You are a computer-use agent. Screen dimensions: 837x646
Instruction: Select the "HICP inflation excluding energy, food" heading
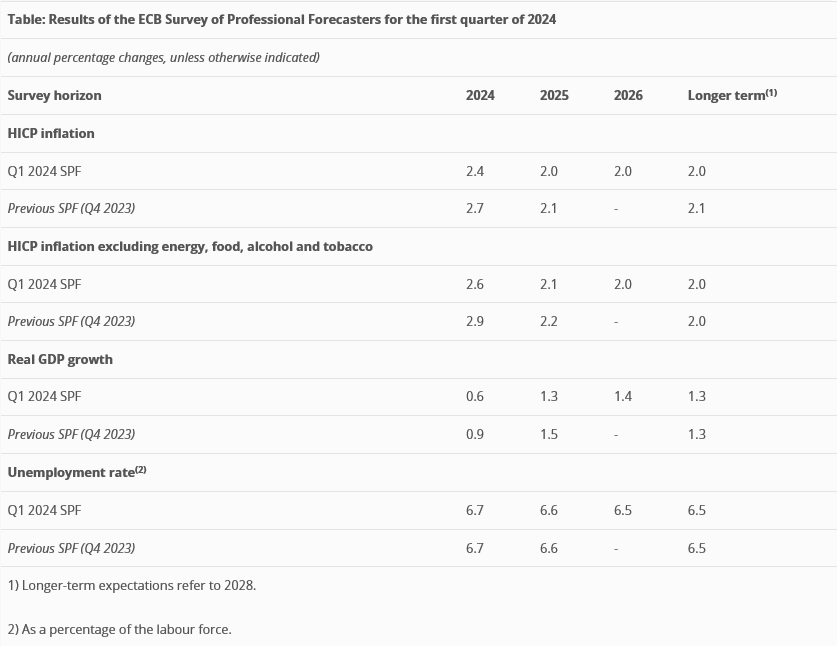190,246
